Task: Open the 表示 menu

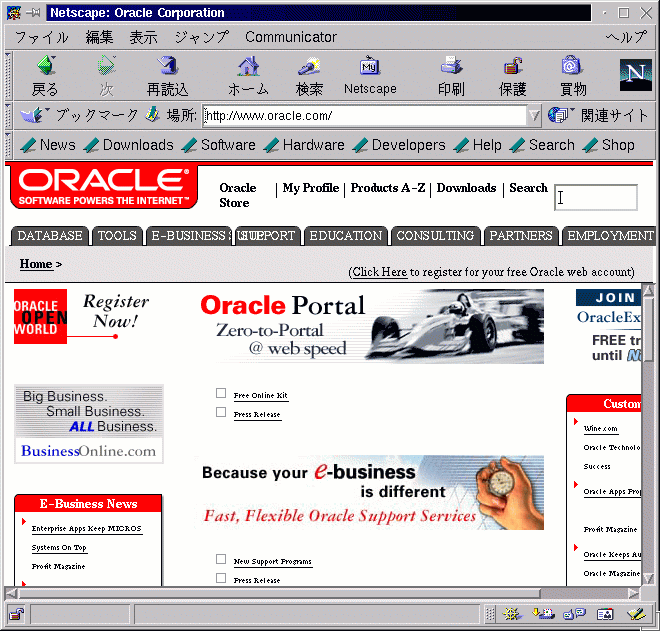Action: 143,37
